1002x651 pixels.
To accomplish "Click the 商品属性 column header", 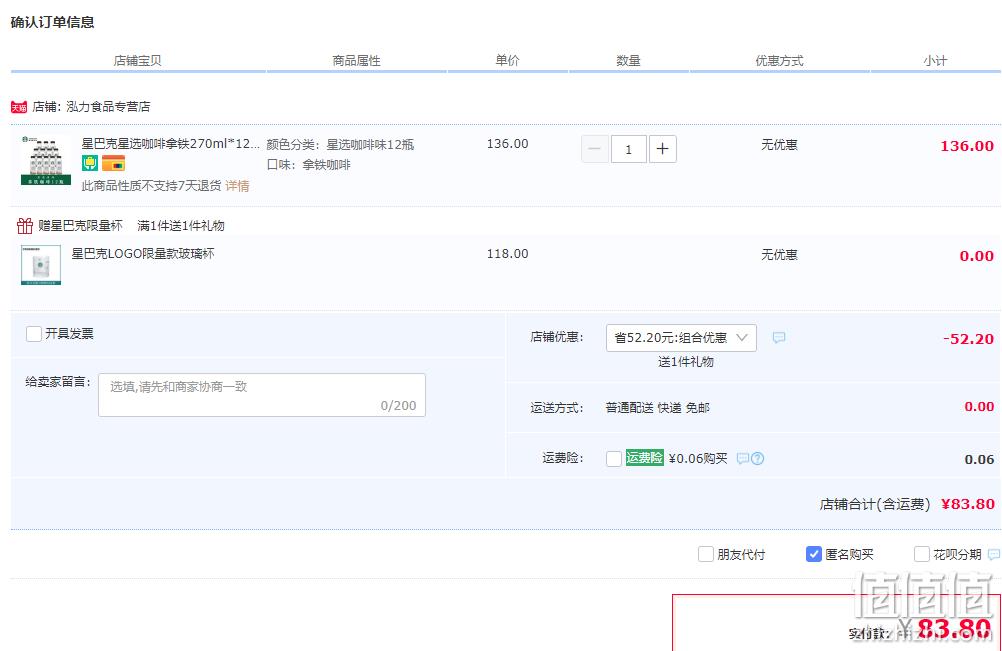I will point(356,61).
